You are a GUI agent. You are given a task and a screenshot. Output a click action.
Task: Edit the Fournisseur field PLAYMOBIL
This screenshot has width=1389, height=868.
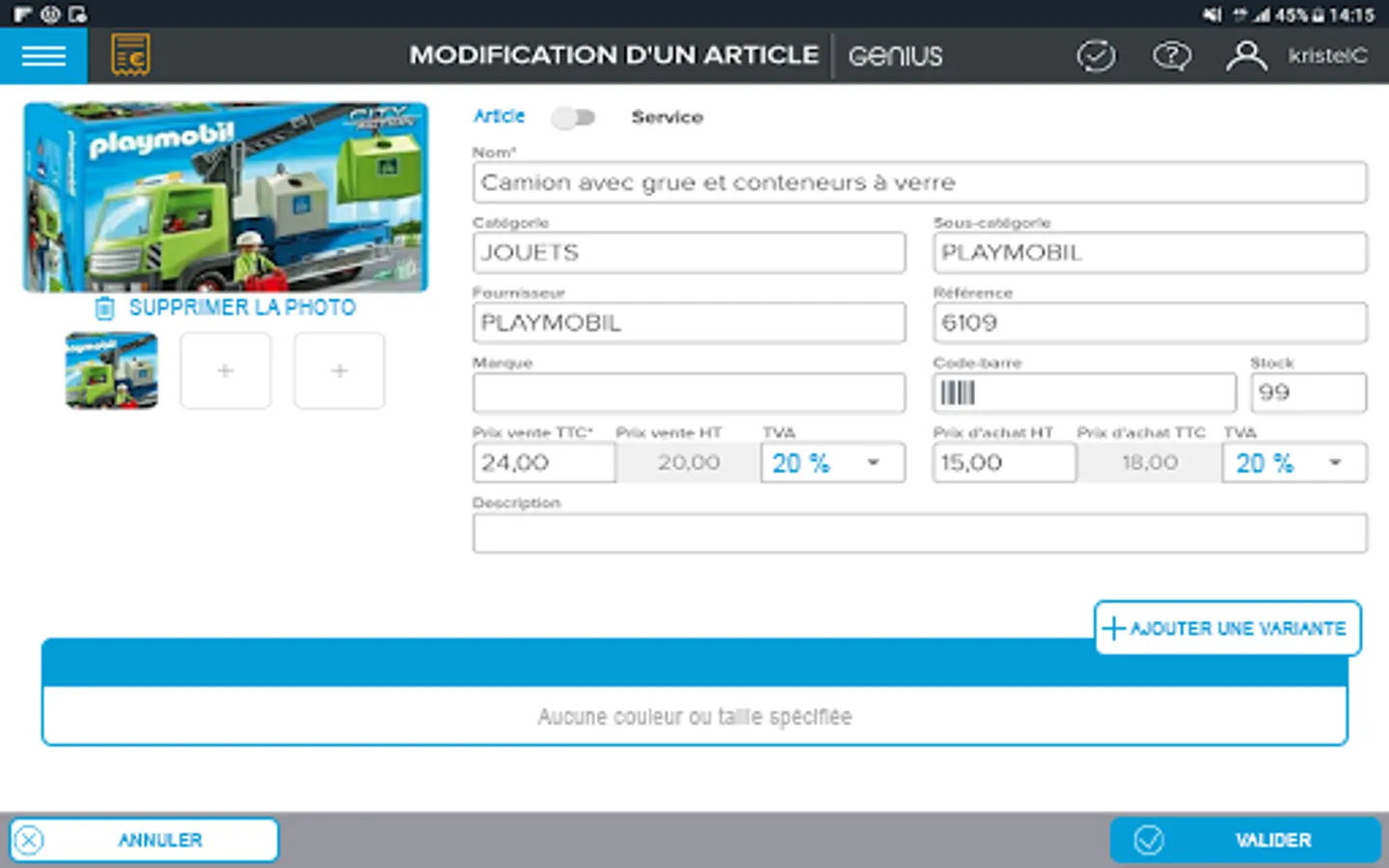click(x=689, y=323)
